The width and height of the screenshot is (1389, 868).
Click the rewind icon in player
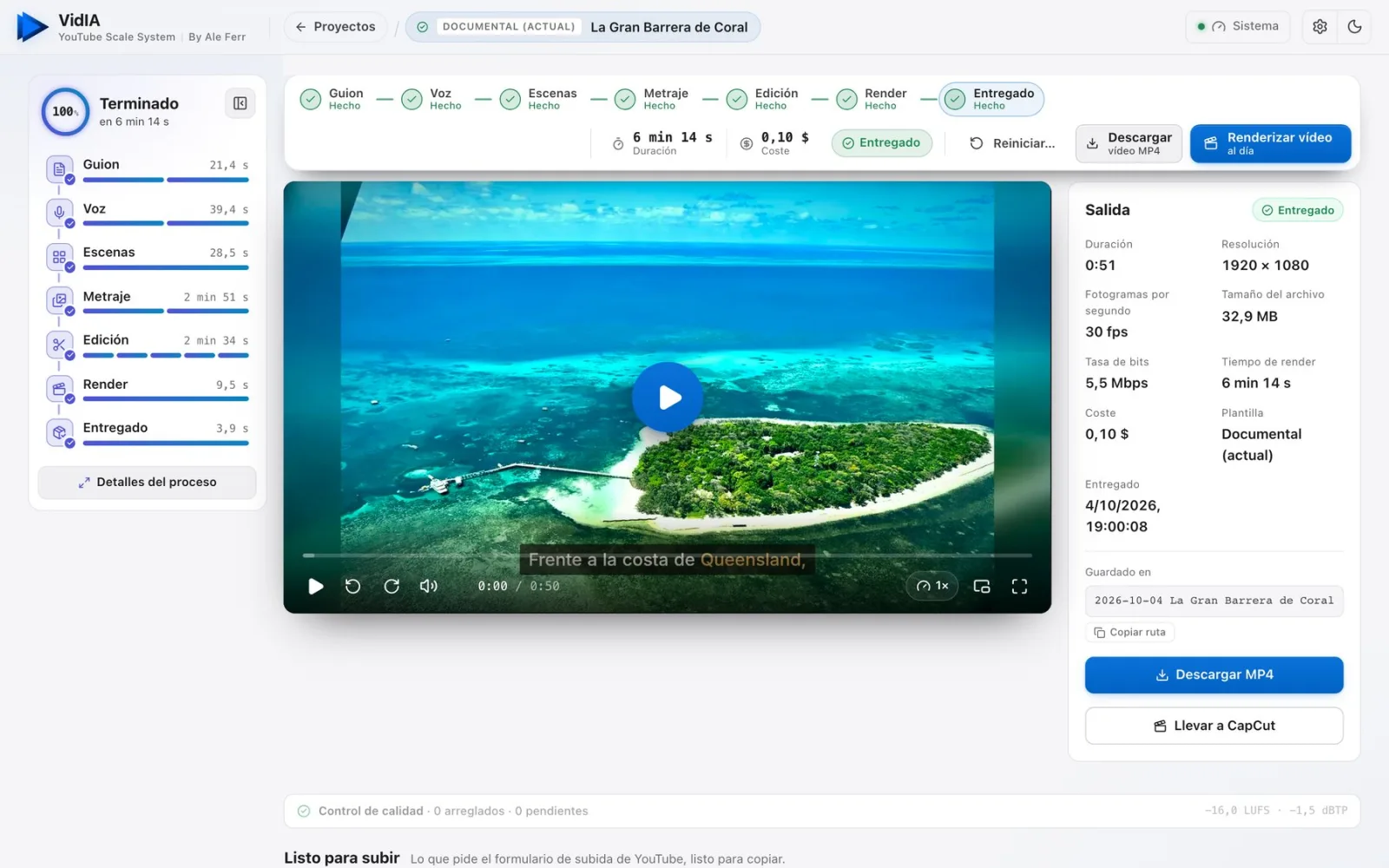pos(352,586)
